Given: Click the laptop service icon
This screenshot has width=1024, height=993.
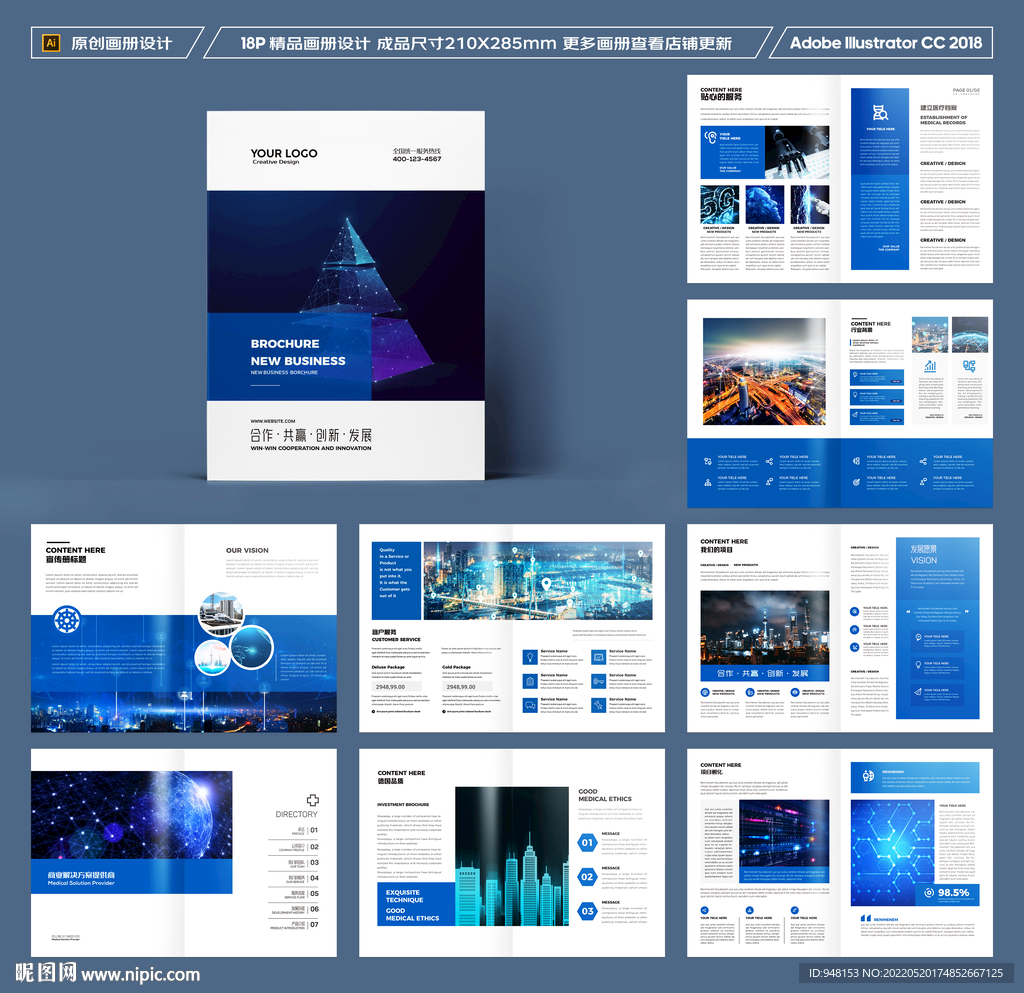Looking at the screenshot, I should click(x=599, y=657).
